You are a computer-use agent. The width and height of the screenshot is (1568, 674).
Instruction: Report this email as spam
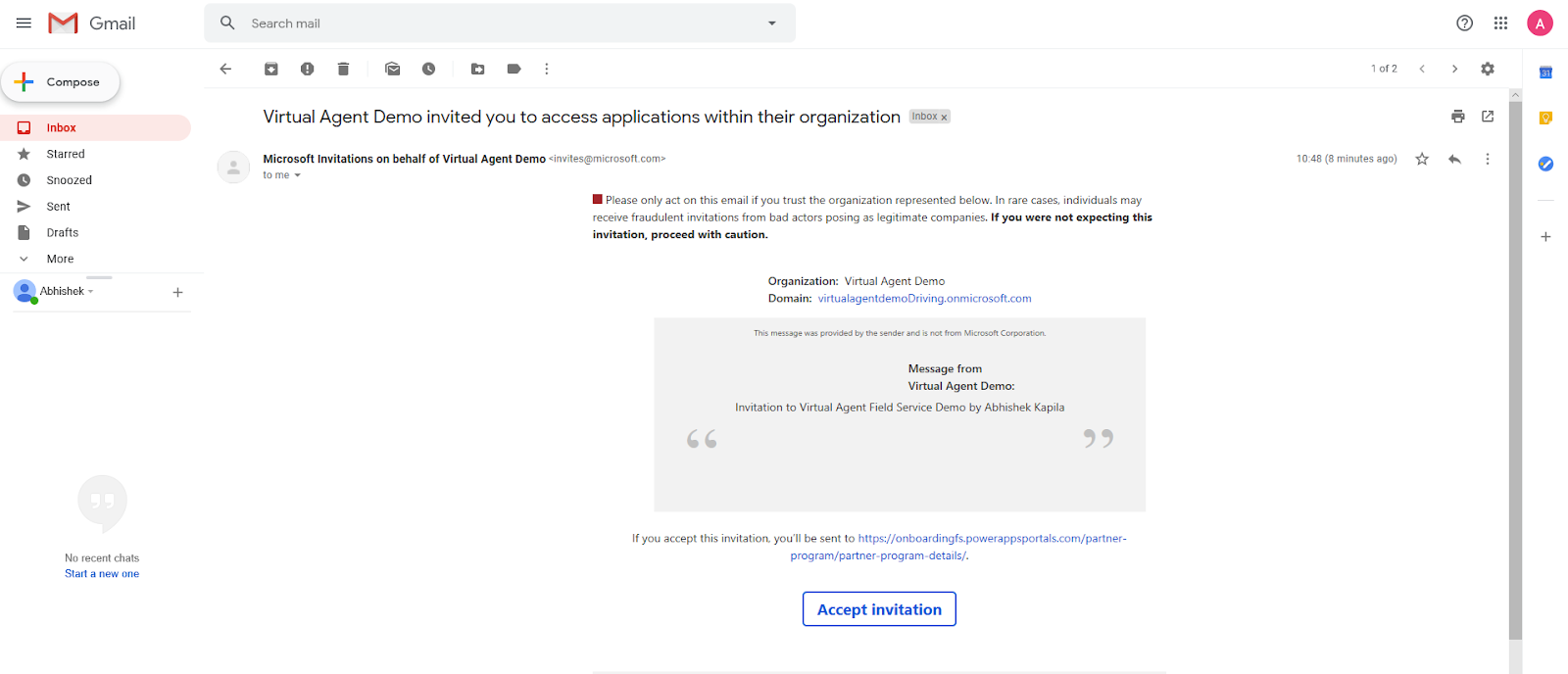[308, 69]
